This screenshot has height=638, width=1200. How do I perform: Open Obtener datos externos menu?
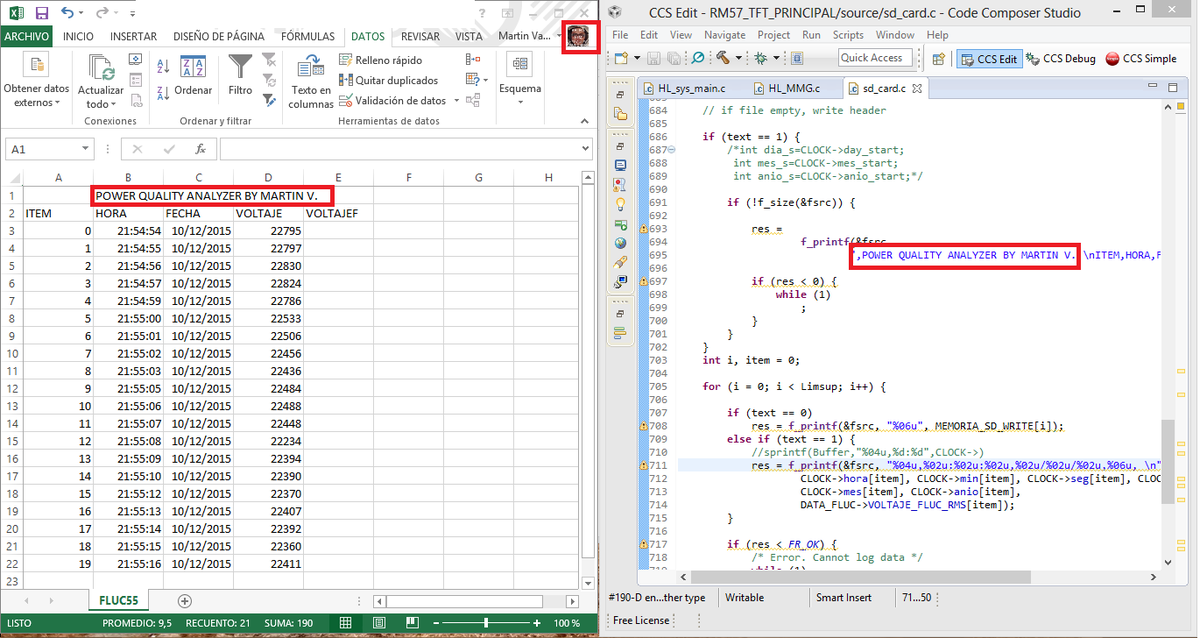(37, 82)
